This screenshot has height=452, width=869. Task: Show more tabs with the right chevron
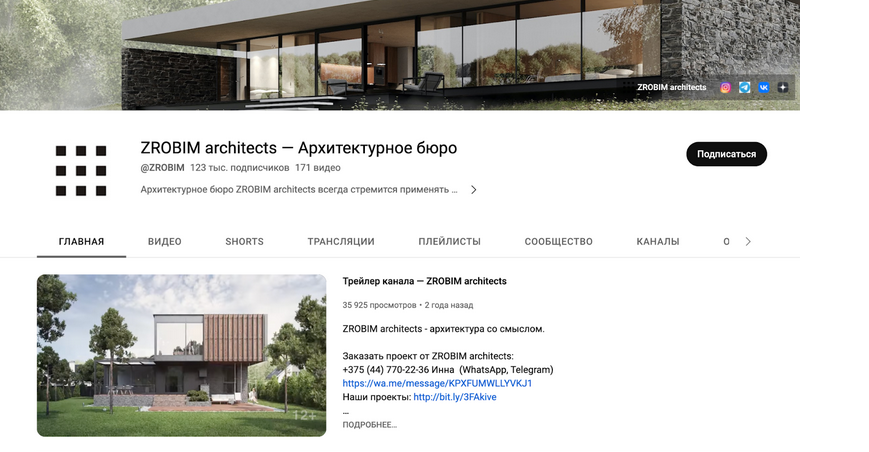[748, 242]
